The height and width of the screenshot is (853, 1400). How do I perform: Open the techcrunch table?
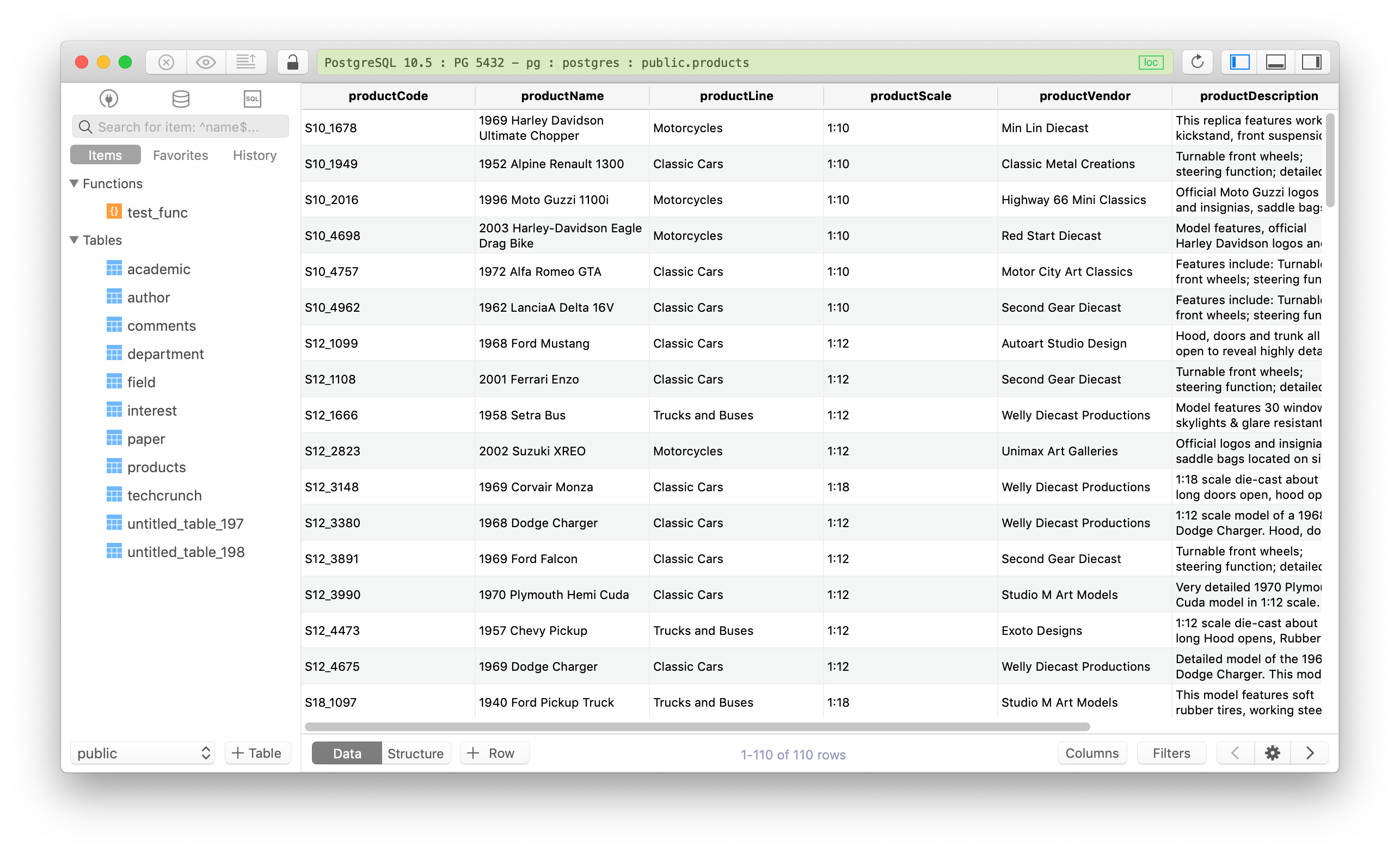tap(164, 496)
